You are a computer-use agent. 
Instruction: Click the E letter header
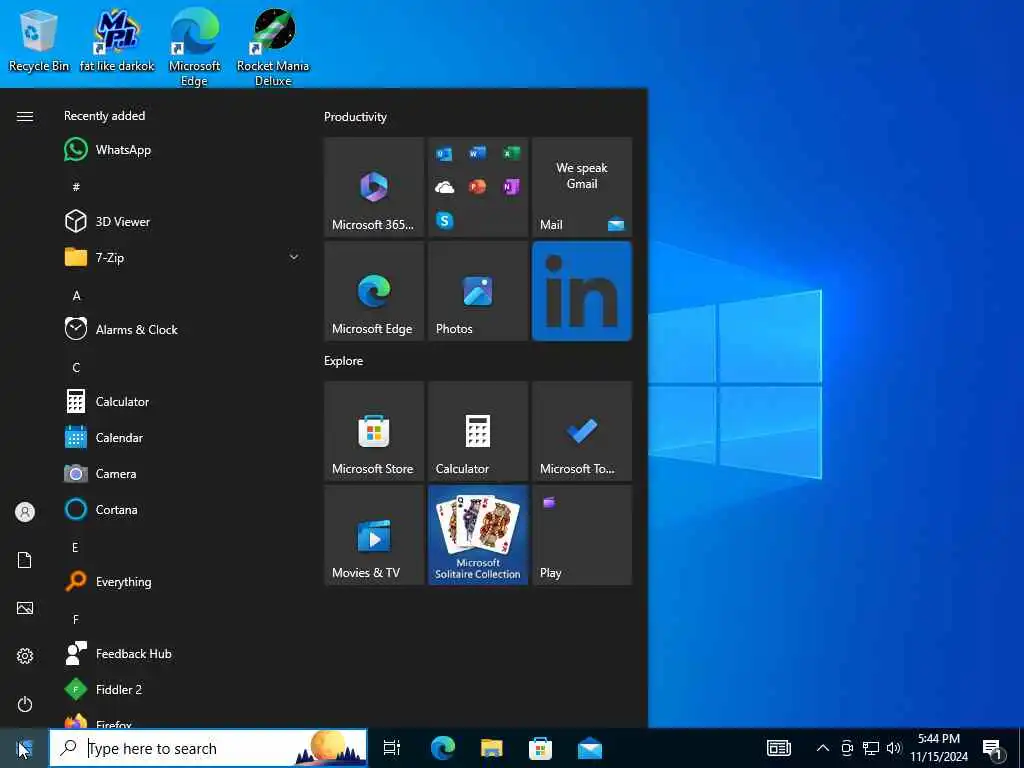75,547
